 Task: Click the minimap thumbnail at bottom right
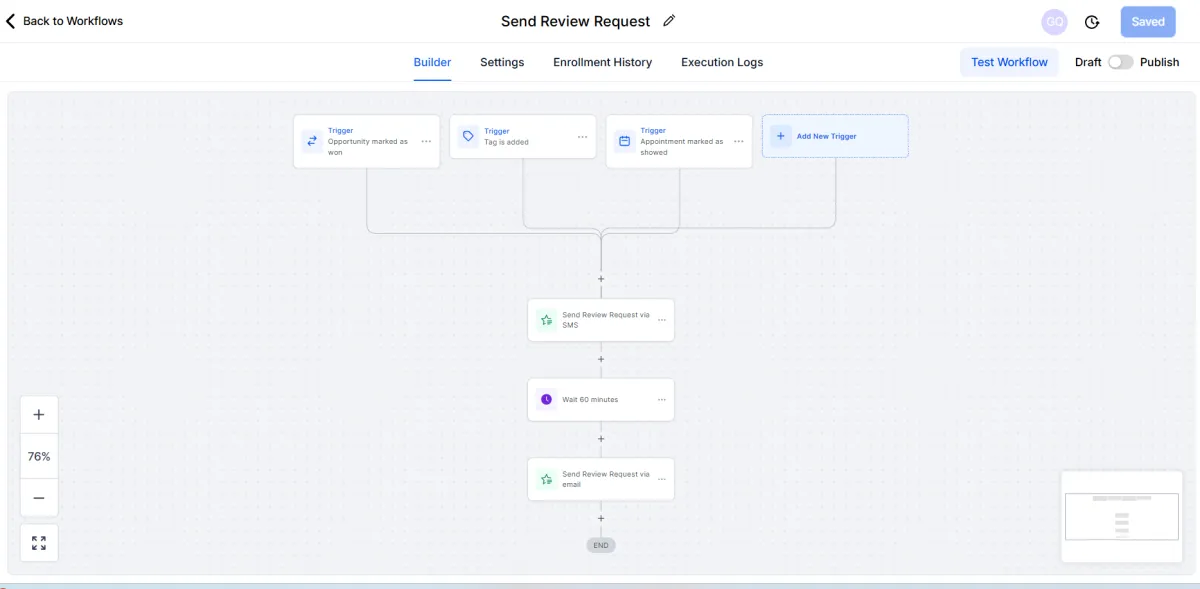[x=1121, y=515]
